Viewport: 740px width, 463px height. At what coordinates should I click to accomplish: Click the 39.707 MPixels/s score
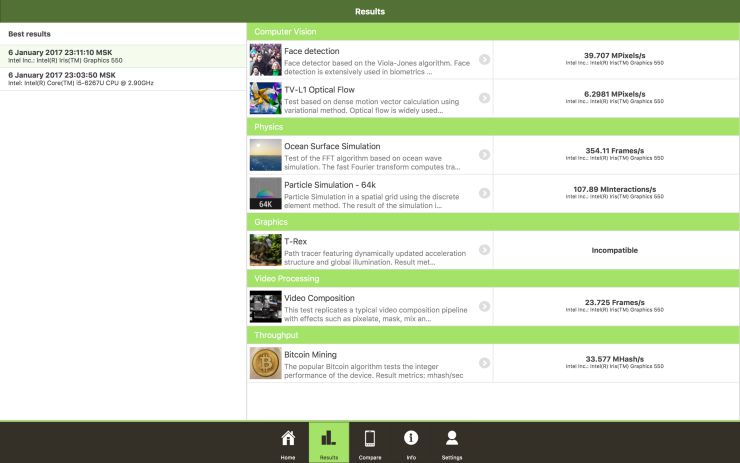pos(614,55)
